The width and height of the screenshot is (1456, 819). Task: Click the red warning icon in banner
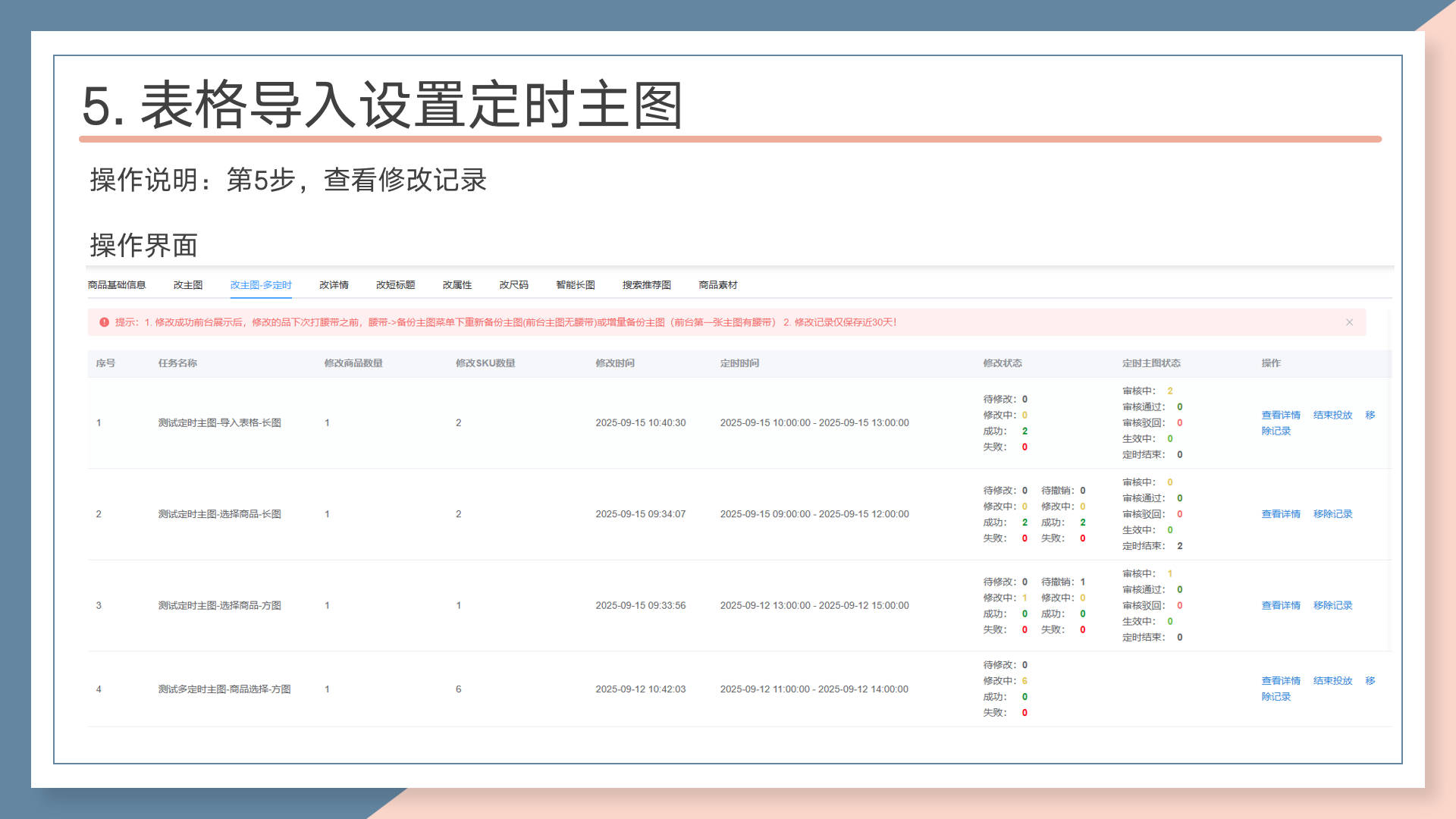[x=105, y=322]
